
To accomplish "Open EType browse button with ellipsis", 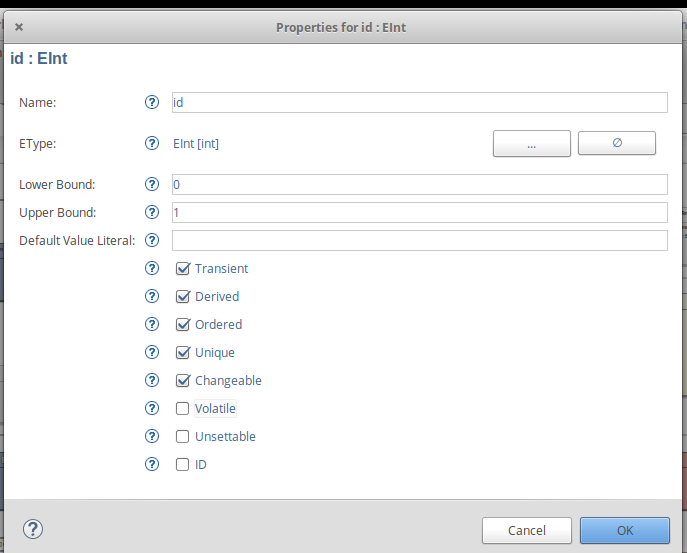I will coord(531,143).
